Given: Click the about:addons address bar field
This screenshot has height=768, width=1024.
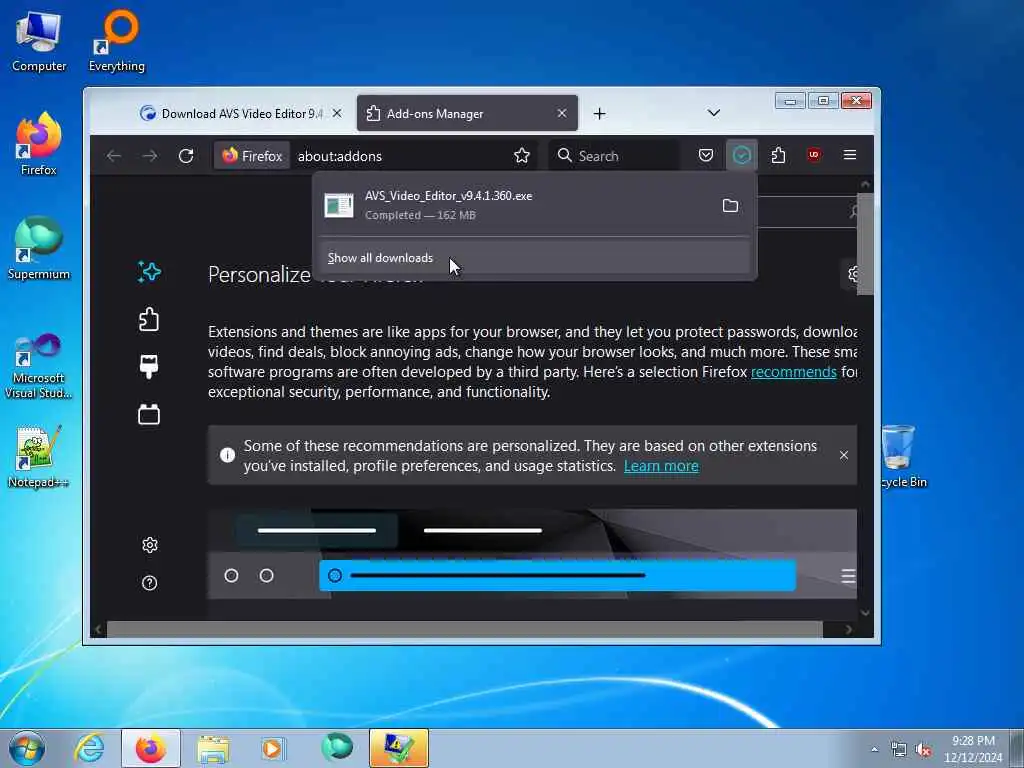Looking at the screenshot, I should click(x=402, y=155).
